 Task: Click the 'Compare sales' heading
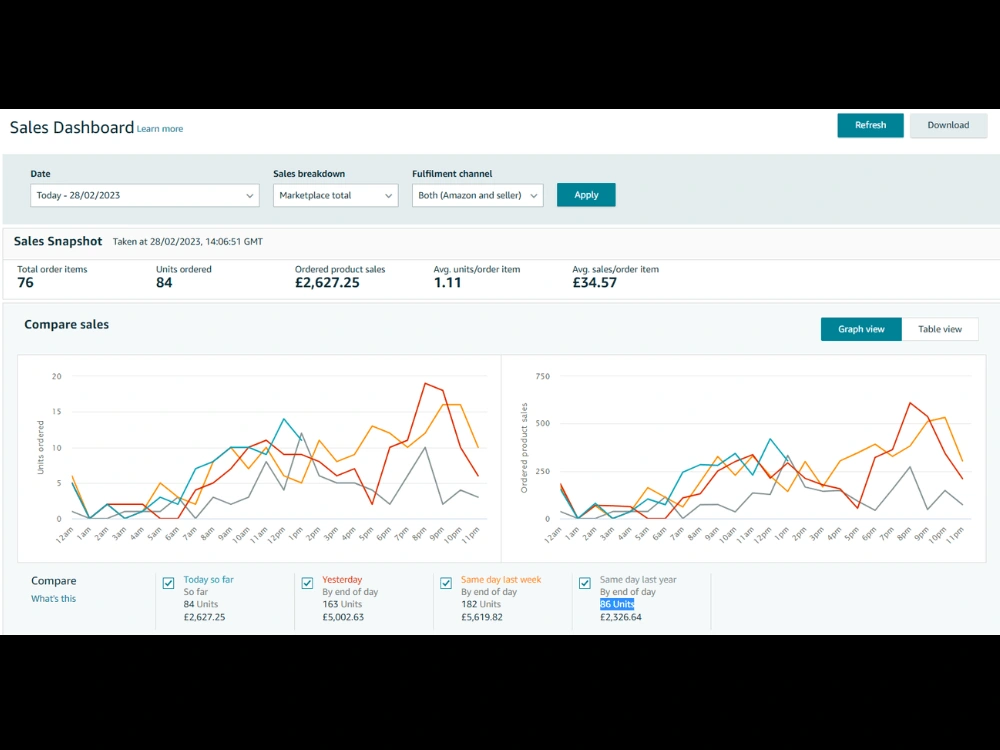(x=66, y=325)
